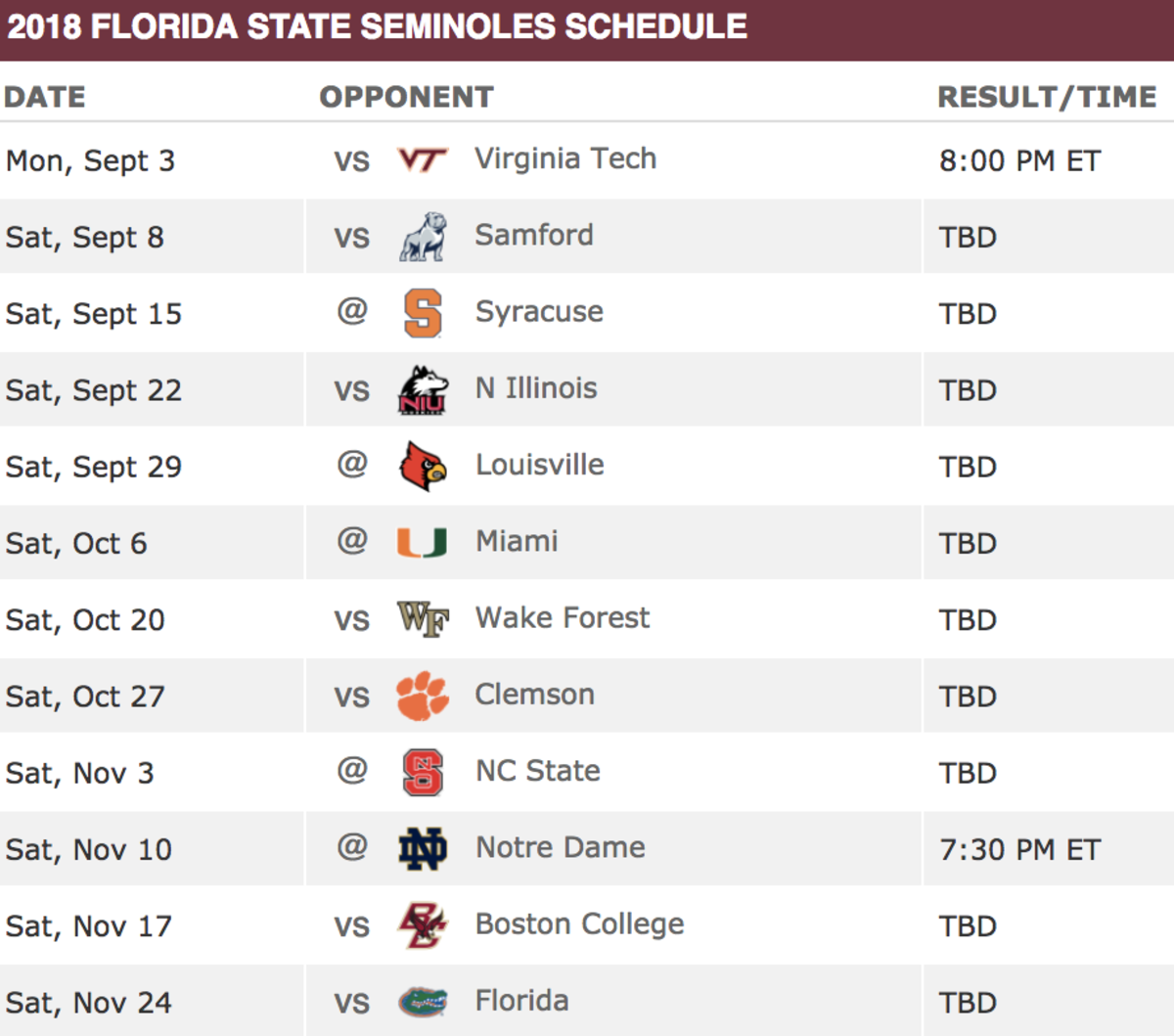Screen dimensions: 1174x1036
Task: Open the Notre Dame opponent link
Action: [561, 847]
